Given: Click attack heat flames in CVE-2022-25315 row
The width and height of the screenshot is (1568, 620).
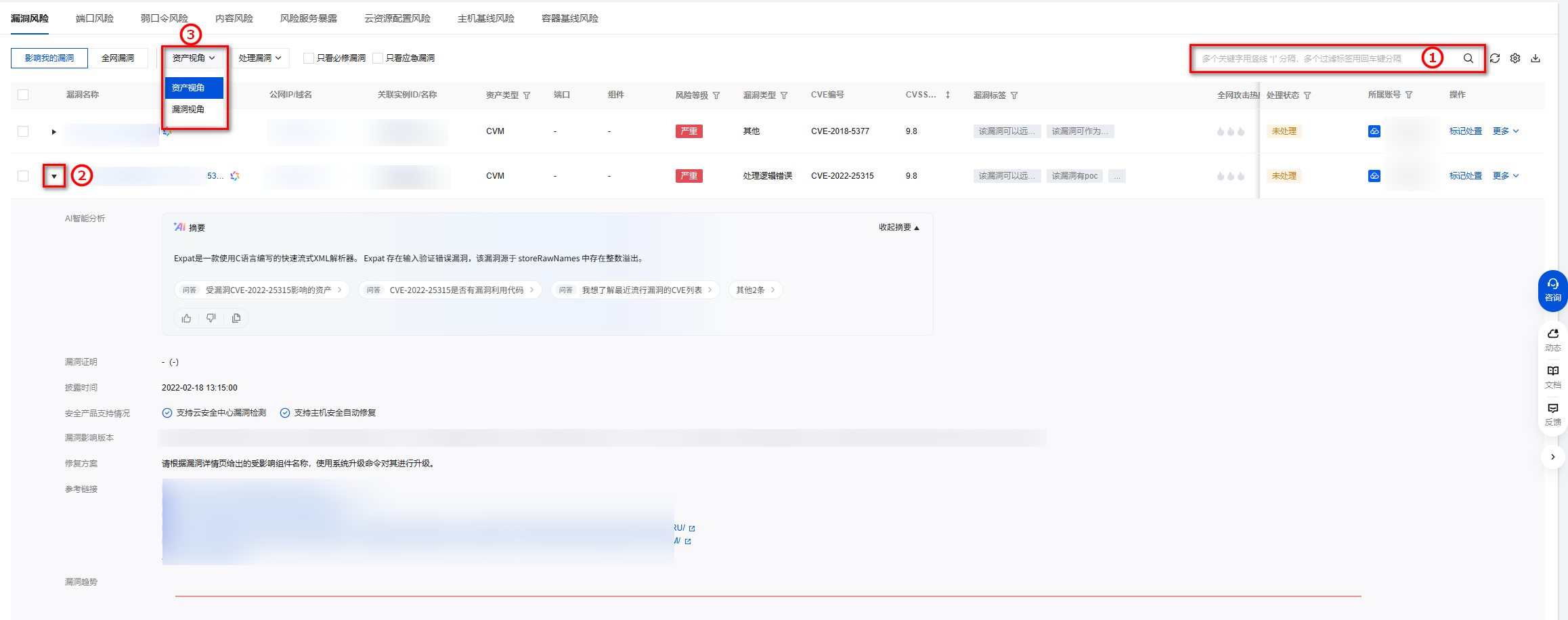Looking at the screenshot, I should pos(1231,176).
